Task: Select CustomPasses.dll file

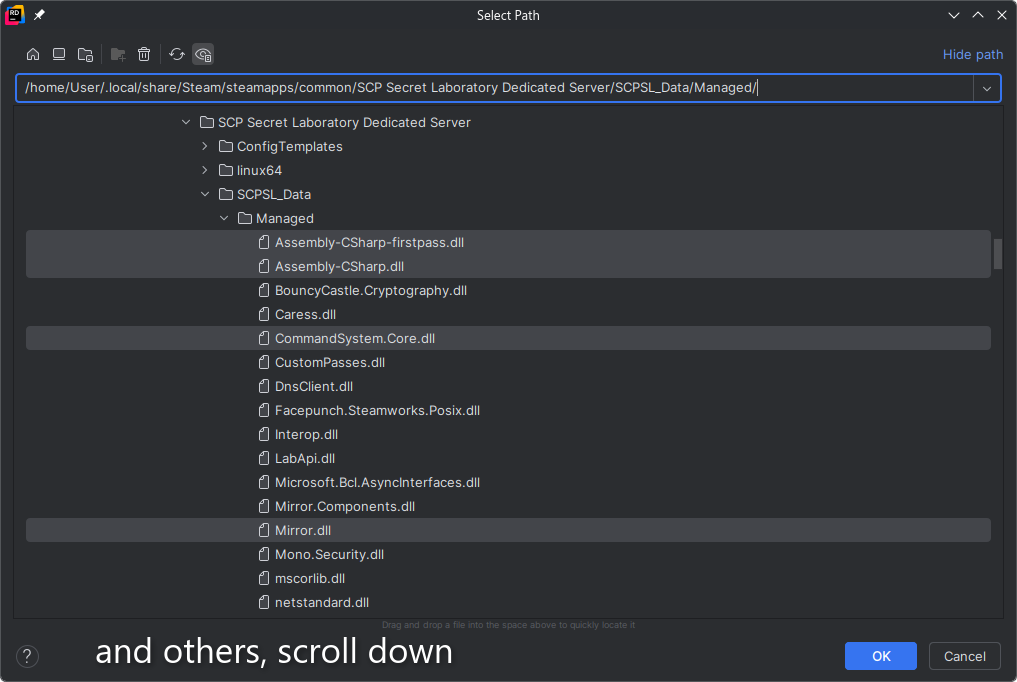Action: (508, 362)
